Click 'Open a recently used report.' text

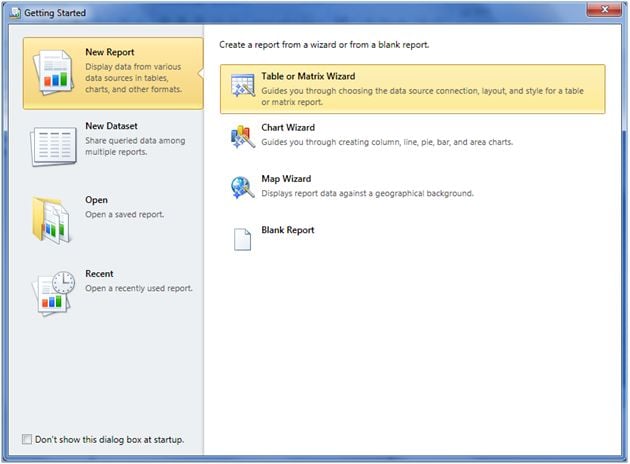(139, 288)
